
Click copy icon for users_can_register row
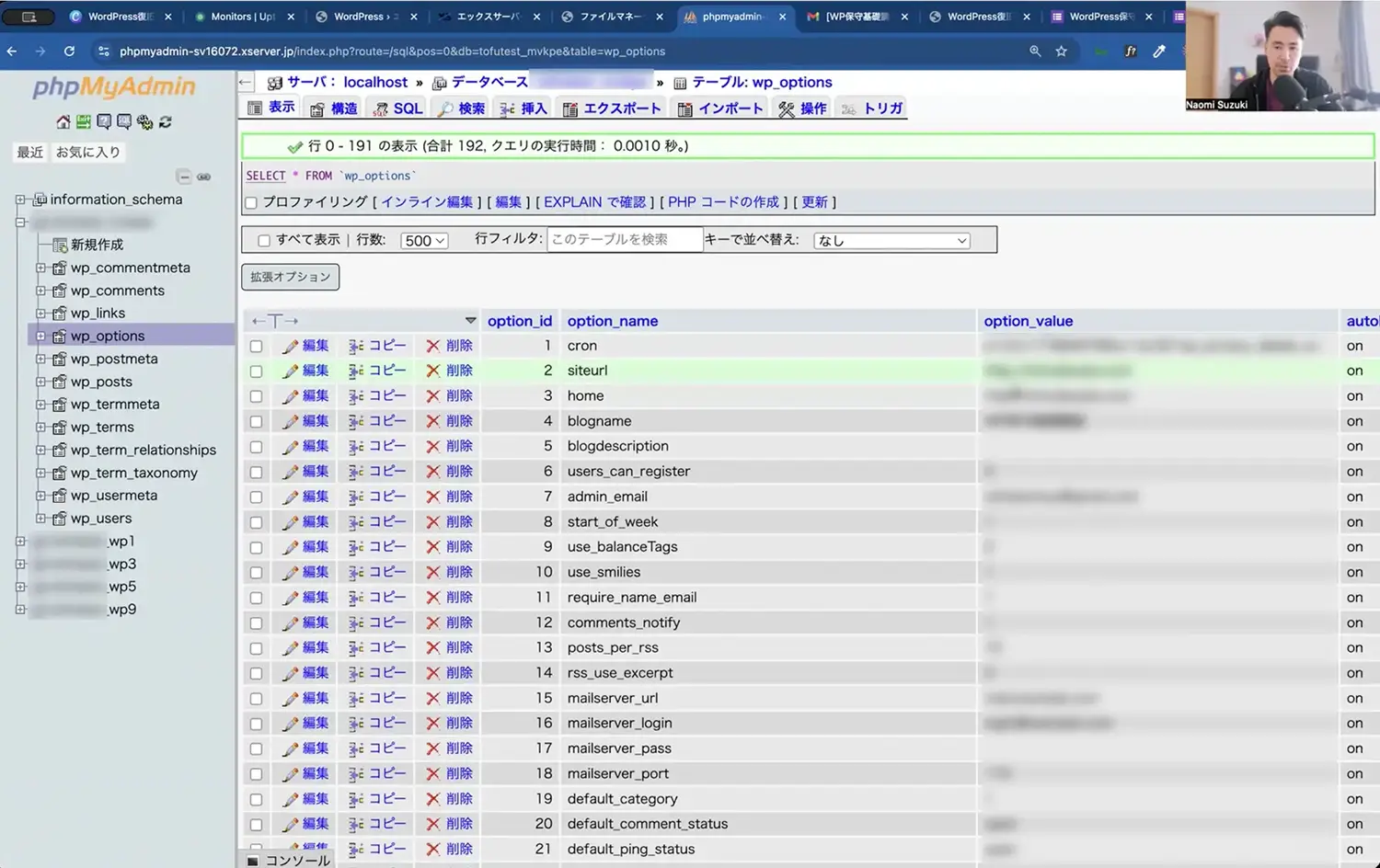click(356, 472)
